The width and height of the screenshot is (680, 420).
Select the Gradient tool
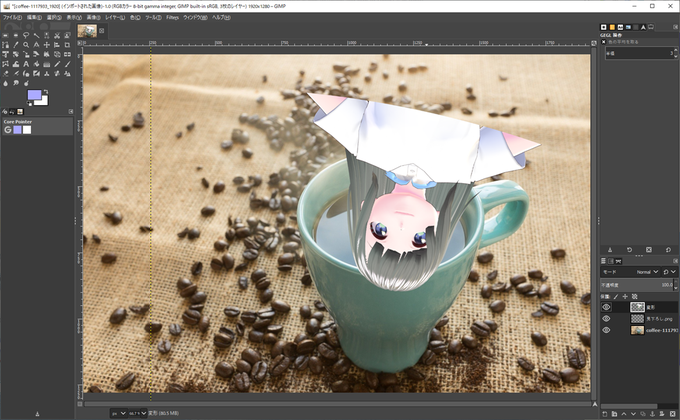[46, 64]
